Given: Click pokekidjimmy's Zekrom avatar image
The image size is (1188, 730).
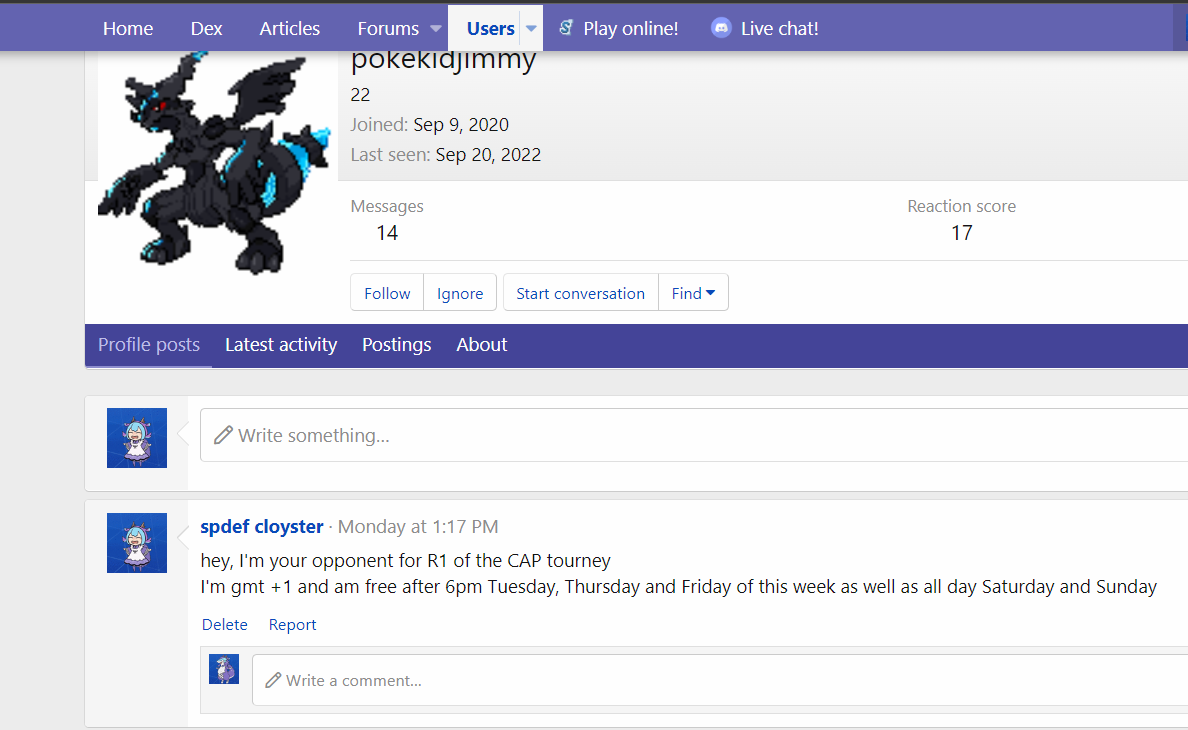Looking at the screenshot, I should click(217, 163).
